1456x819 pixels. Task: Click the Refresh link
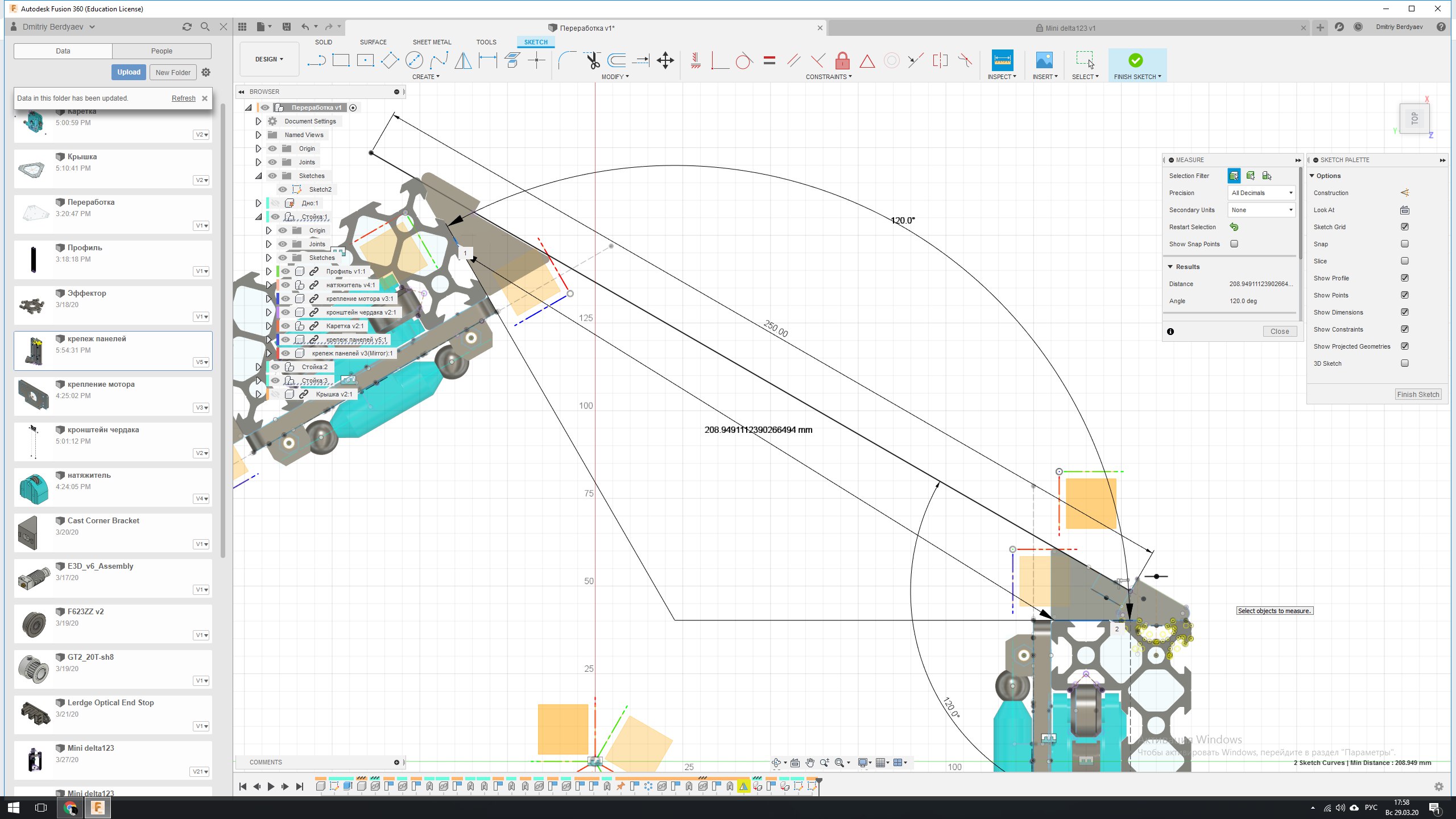[183, 98]
